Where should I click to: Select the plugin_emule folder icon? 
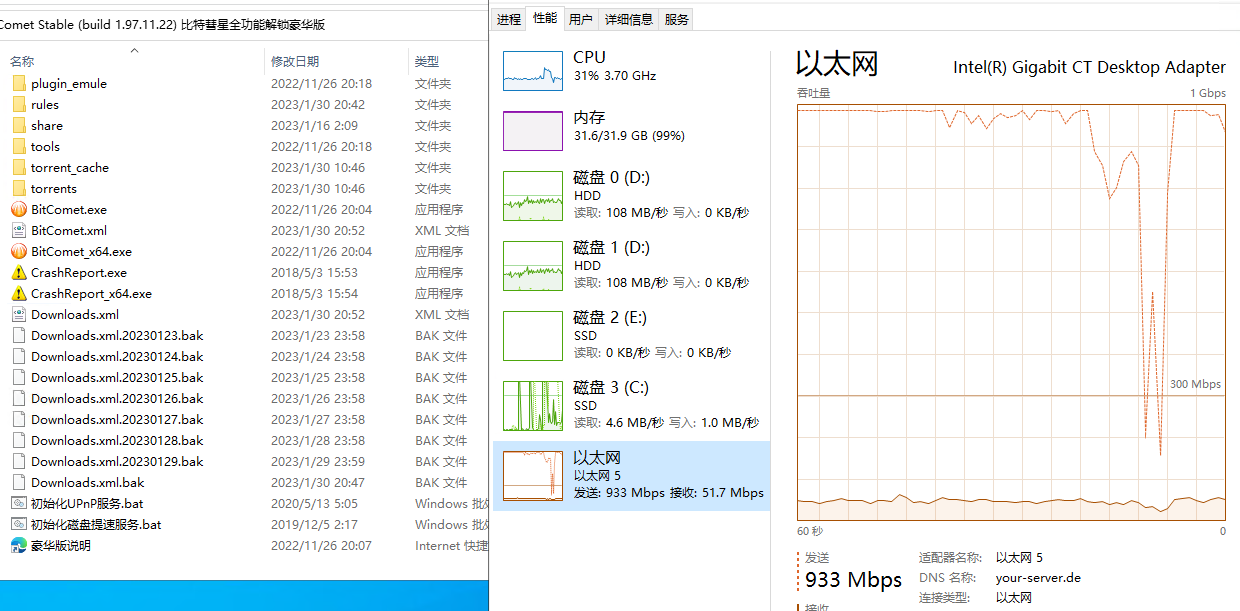[x=19, y=84]
